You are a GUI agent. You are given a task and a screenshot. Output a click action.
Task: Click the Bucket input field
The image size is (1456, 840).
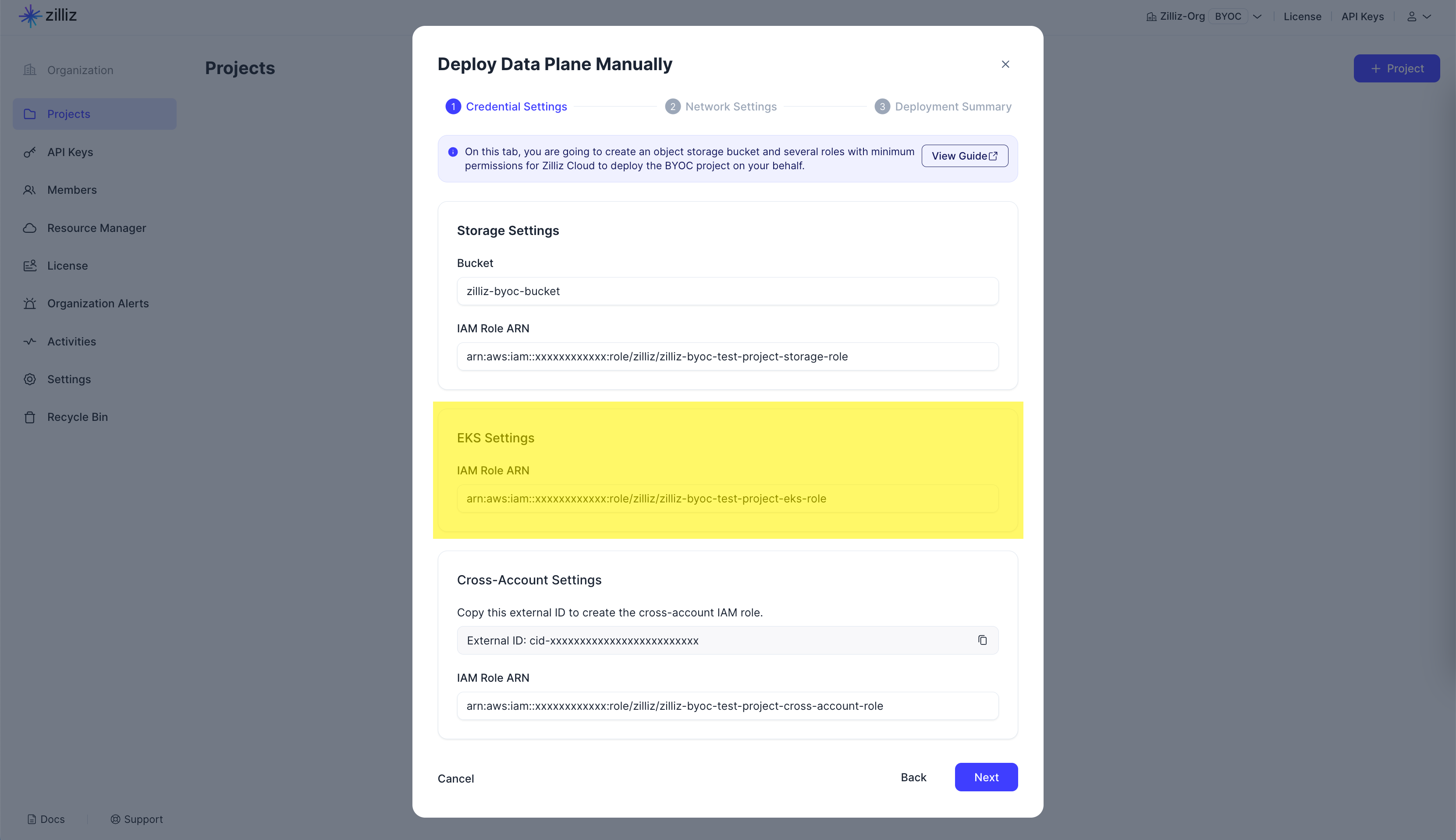coord(727,291)
